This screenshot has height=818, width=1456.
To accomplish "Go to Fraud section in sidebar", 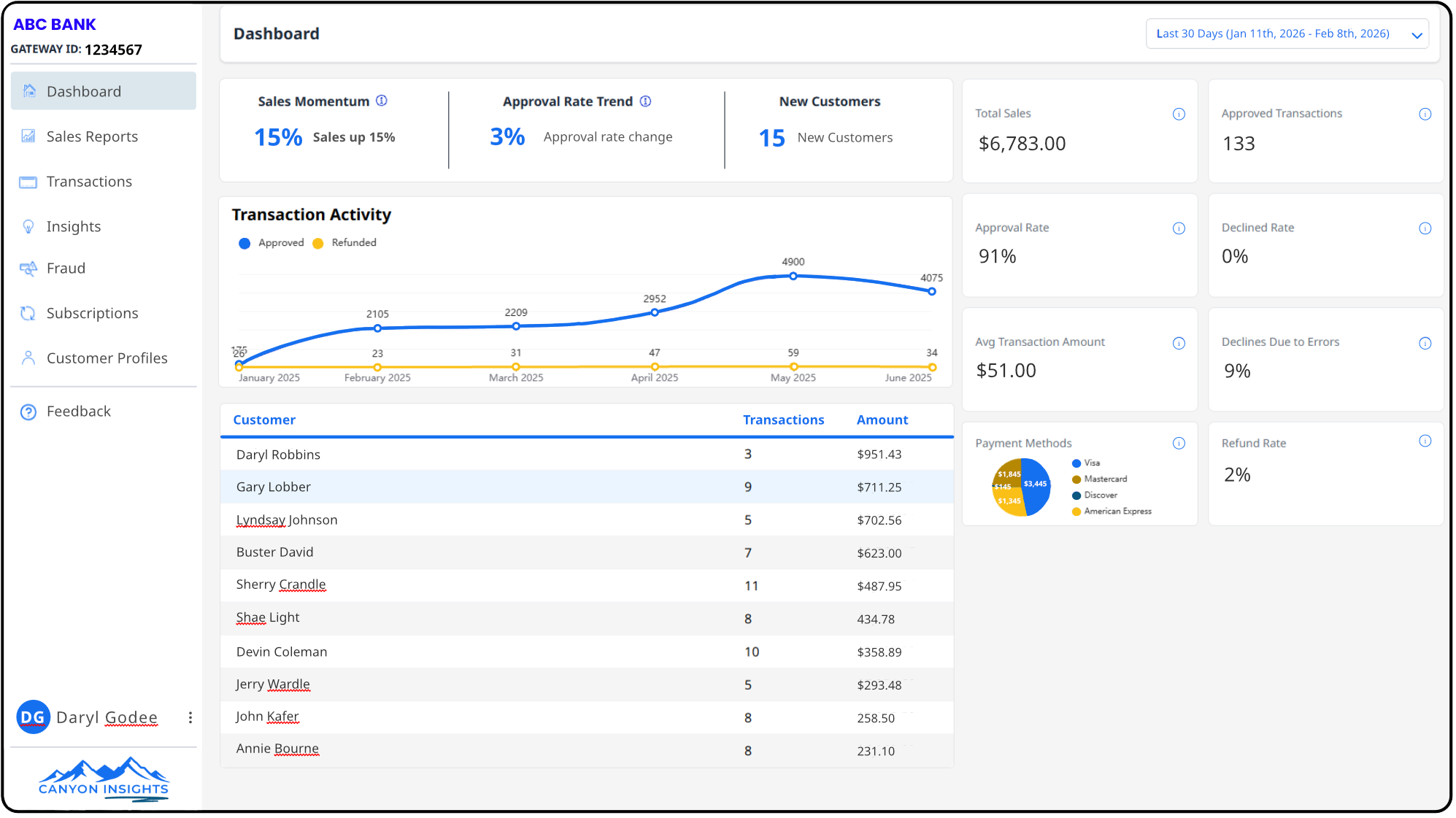I will pos(66,268).
